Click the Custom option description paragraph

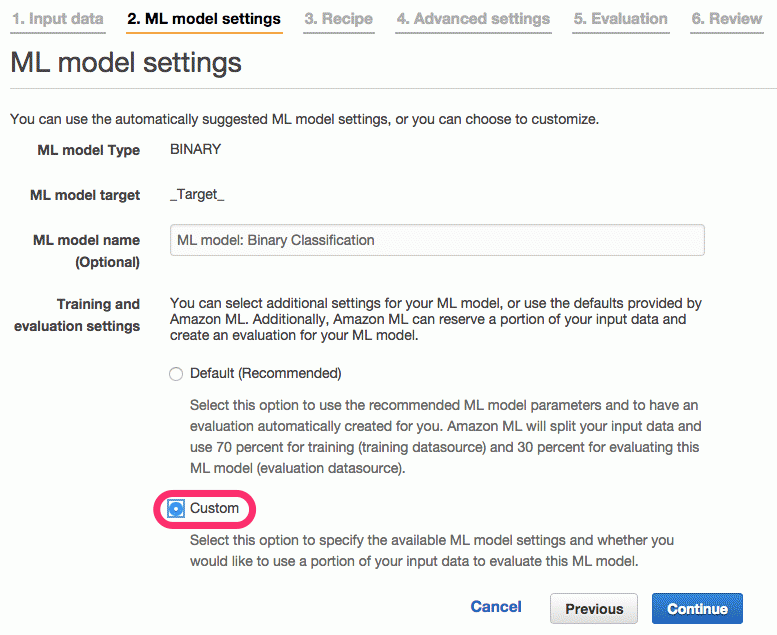coord(432,551)
